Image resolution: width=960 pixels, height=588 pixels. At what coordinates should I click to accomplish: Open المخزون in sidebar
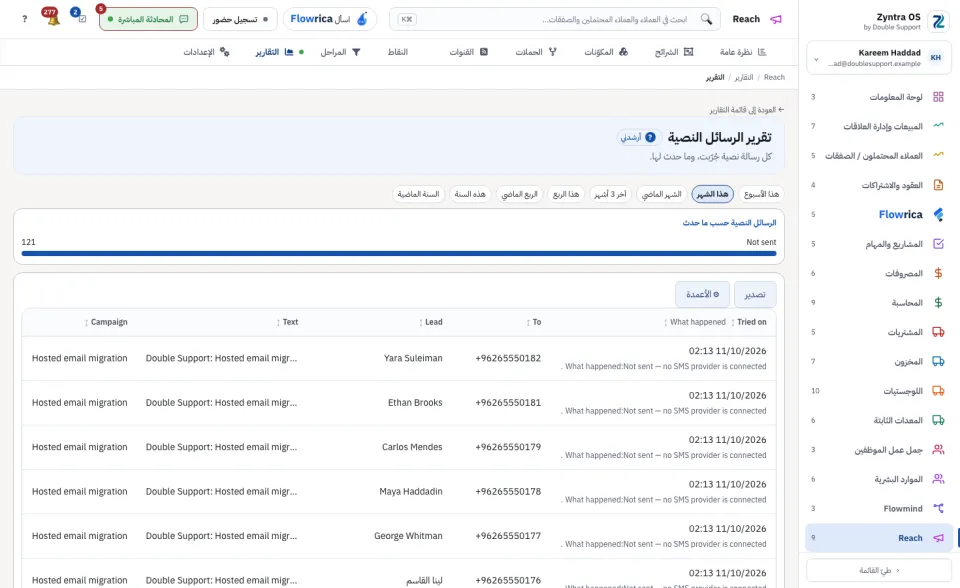[x=877, y=361]
